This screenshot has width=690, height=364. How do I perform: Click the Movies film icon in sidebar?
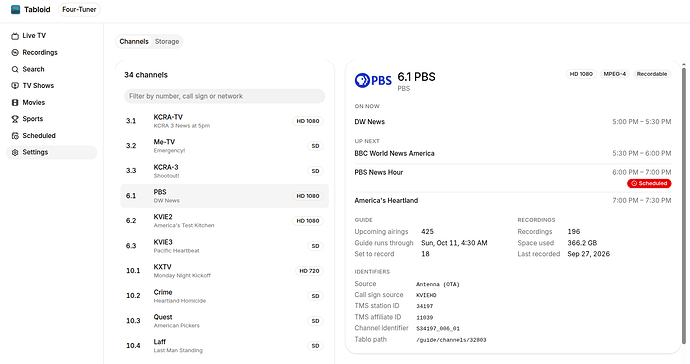pos(15,102)
